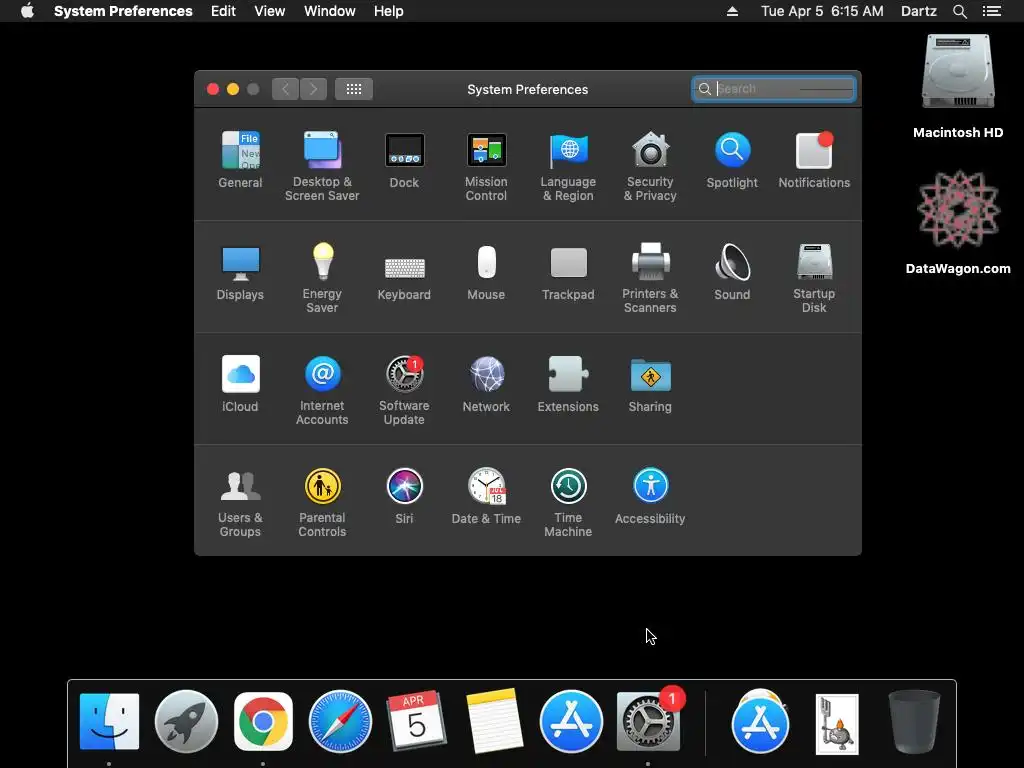Click the eject icon in menu bar

[732, 11]
